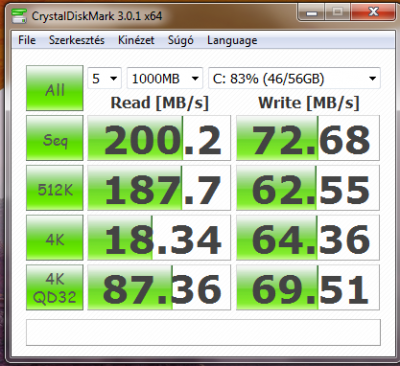Viewport: 400px width, 366px height.
Task: Select the 4K QD32 write result 69.51
Action: point(308,287)
